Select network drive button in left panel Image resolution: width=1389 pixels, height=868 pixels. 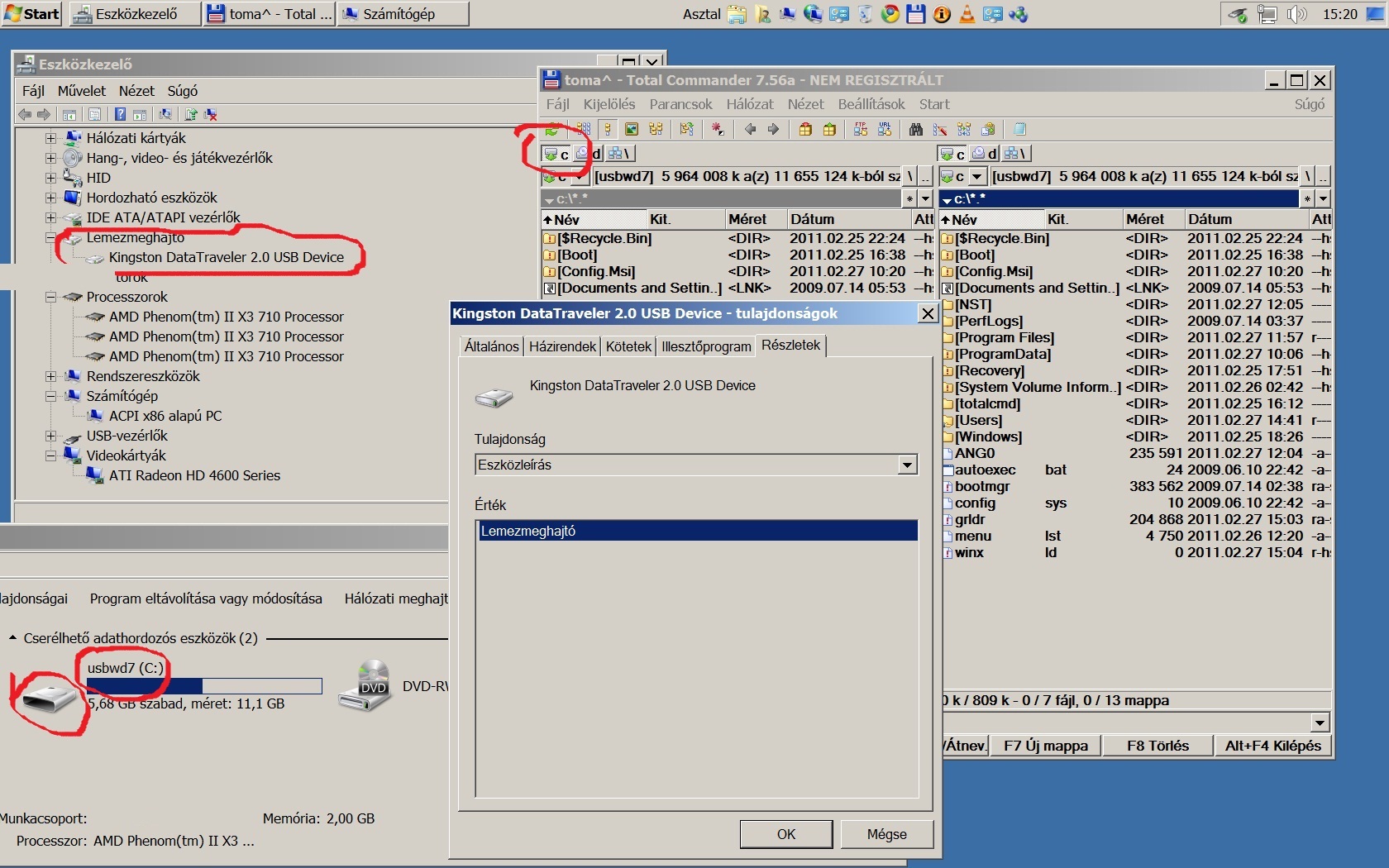tap(619, 154)
